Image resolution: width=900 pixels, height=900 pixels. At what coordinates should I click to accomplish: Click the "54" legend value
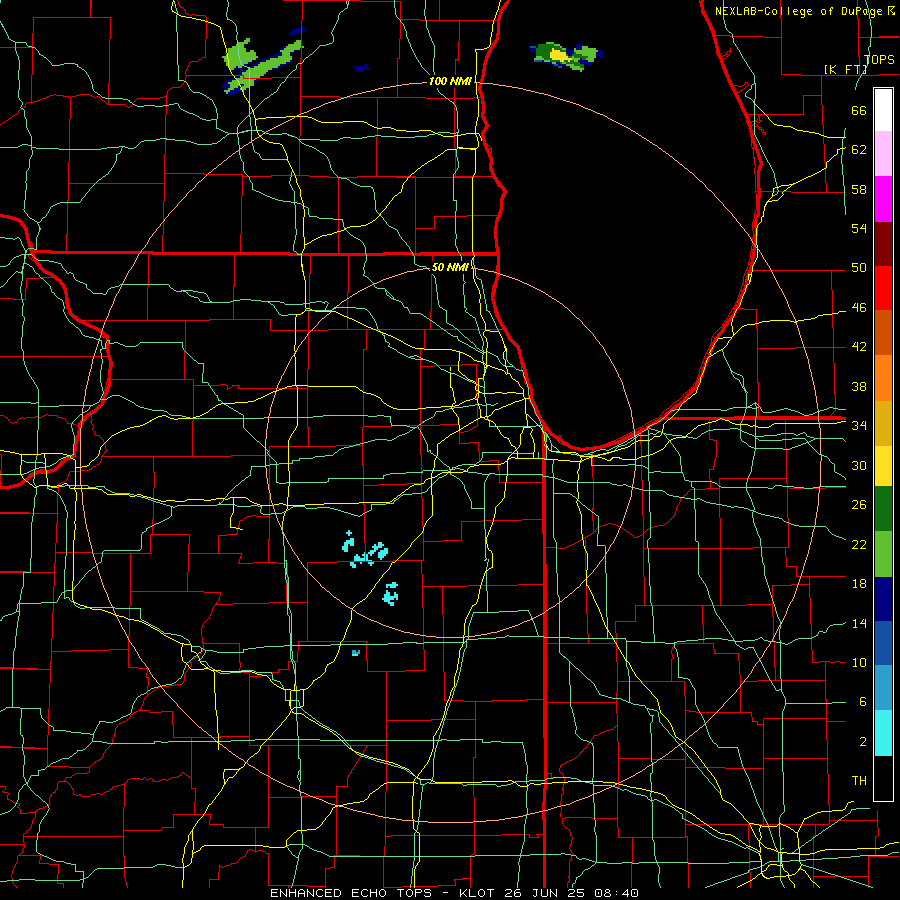coord(859,228)
